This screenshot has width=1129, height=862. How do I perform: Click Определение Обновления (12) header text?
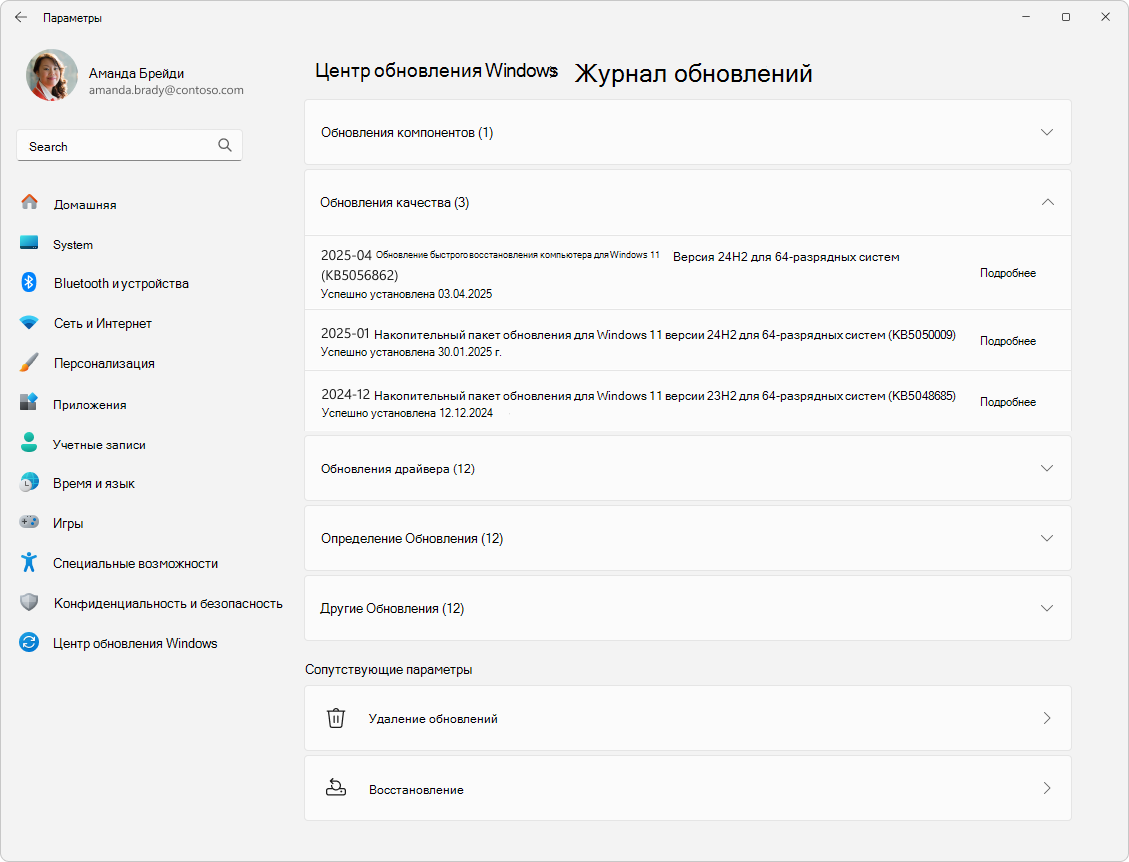tap(412, 539)
